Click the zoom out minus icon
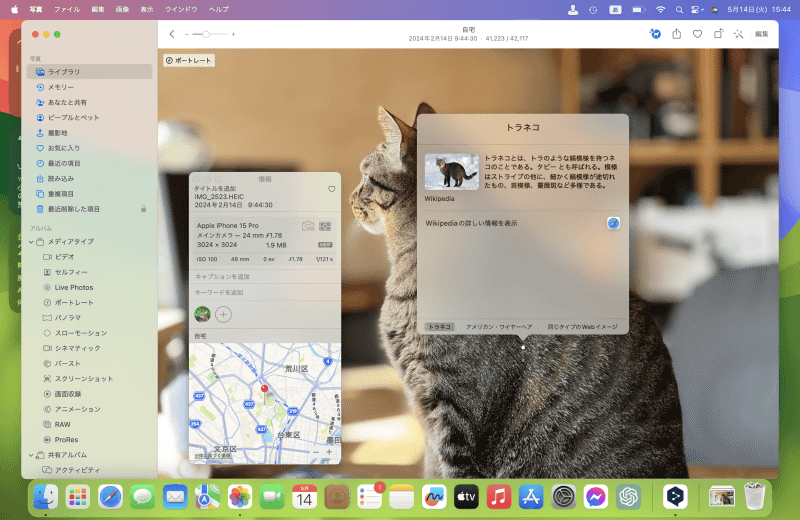The image size is (800, 520). 187,34
